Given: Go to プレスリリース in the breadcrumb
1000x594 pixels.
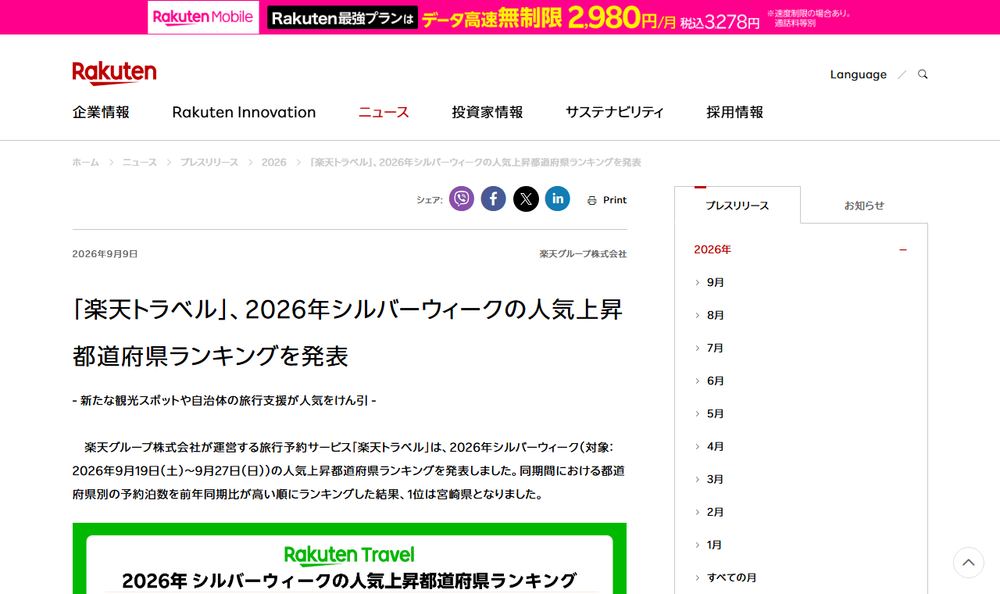Looking at the screenshot, I should click(209, 163).
